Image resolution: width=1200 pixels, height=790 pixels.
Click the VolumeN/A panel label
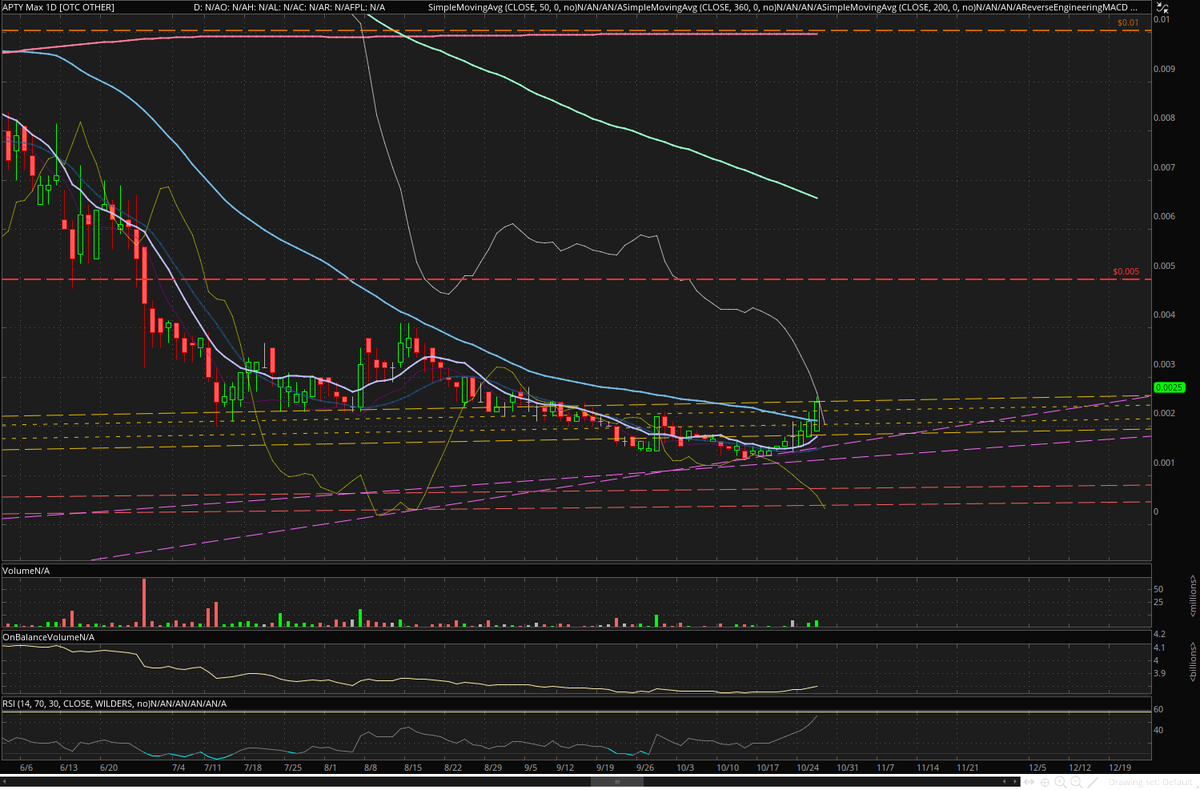click(28, 571)
